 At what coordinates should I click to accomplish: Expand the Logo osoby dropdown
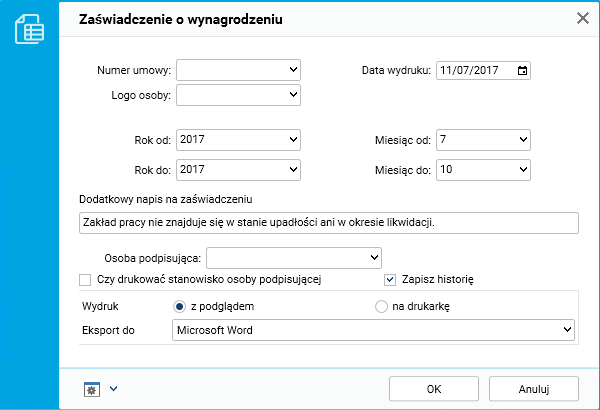238,95
